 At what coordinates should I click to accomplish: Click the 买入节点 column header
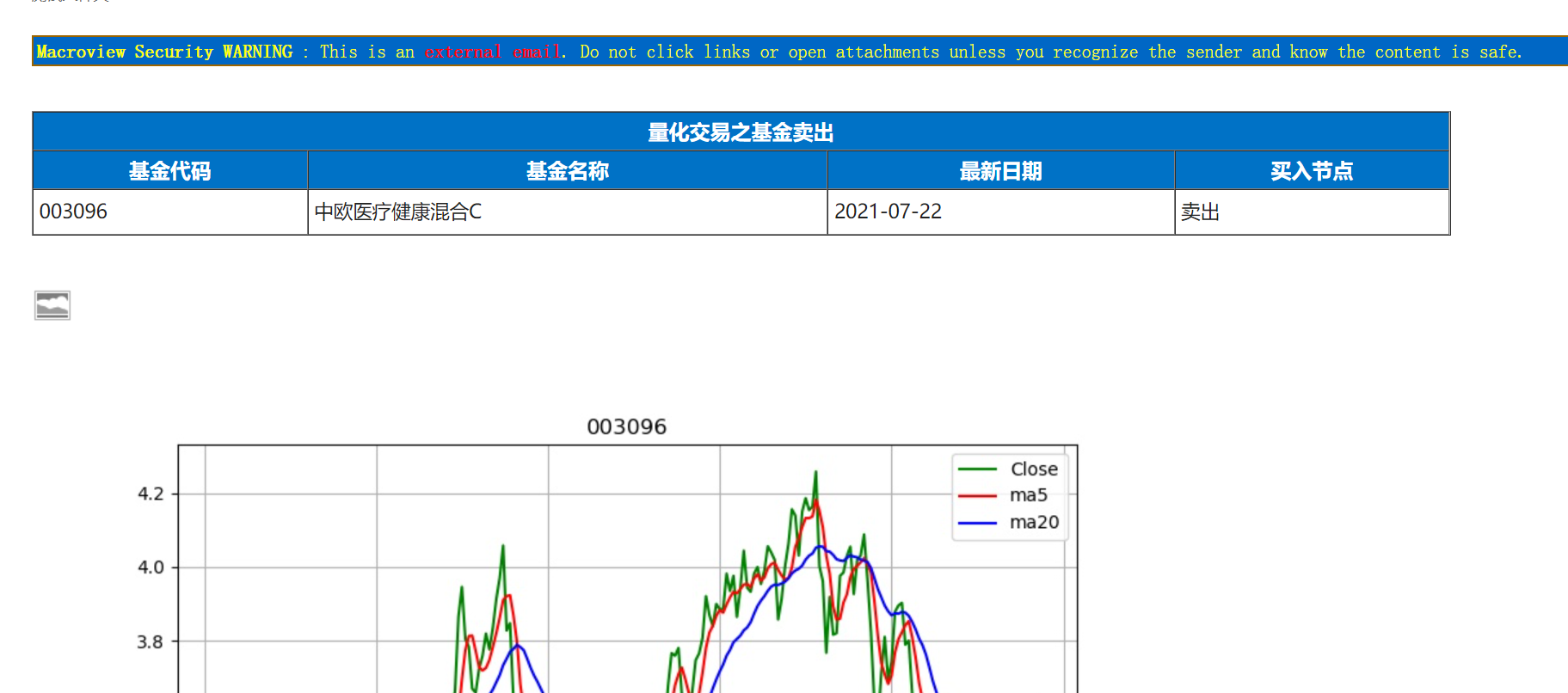tap(1312, 171)
